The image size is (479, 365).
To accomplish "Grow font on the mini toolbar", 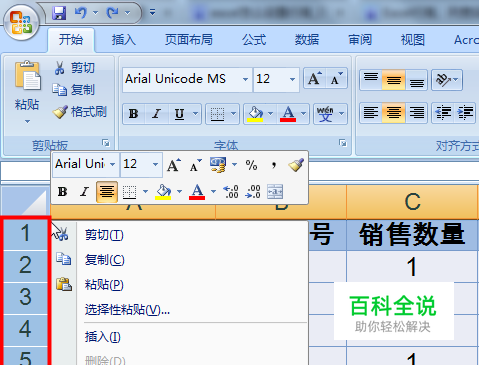I will pyautogui.click(x=174, y=165).
